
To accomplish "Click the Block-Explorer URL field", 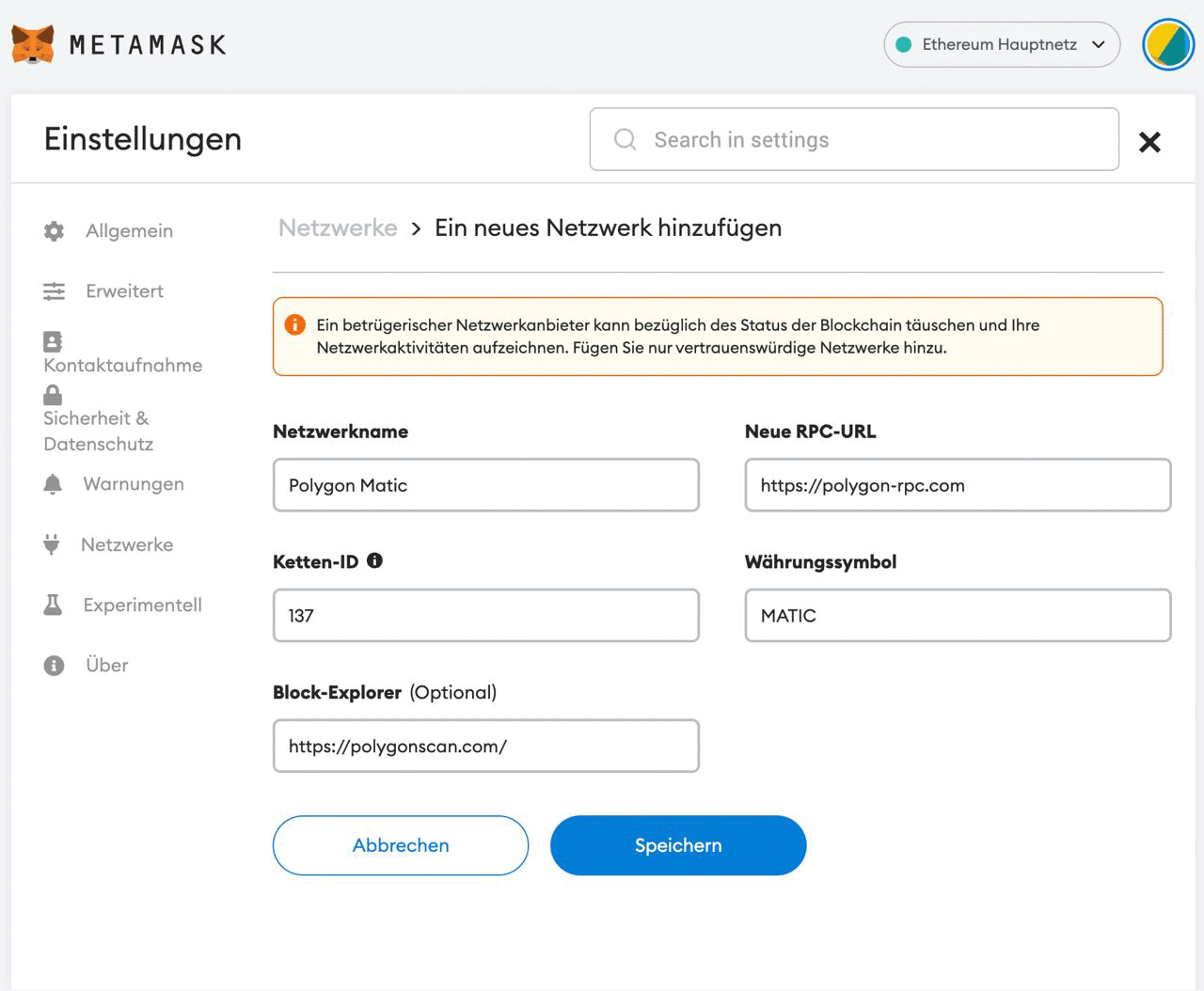I will coord(486,746).
